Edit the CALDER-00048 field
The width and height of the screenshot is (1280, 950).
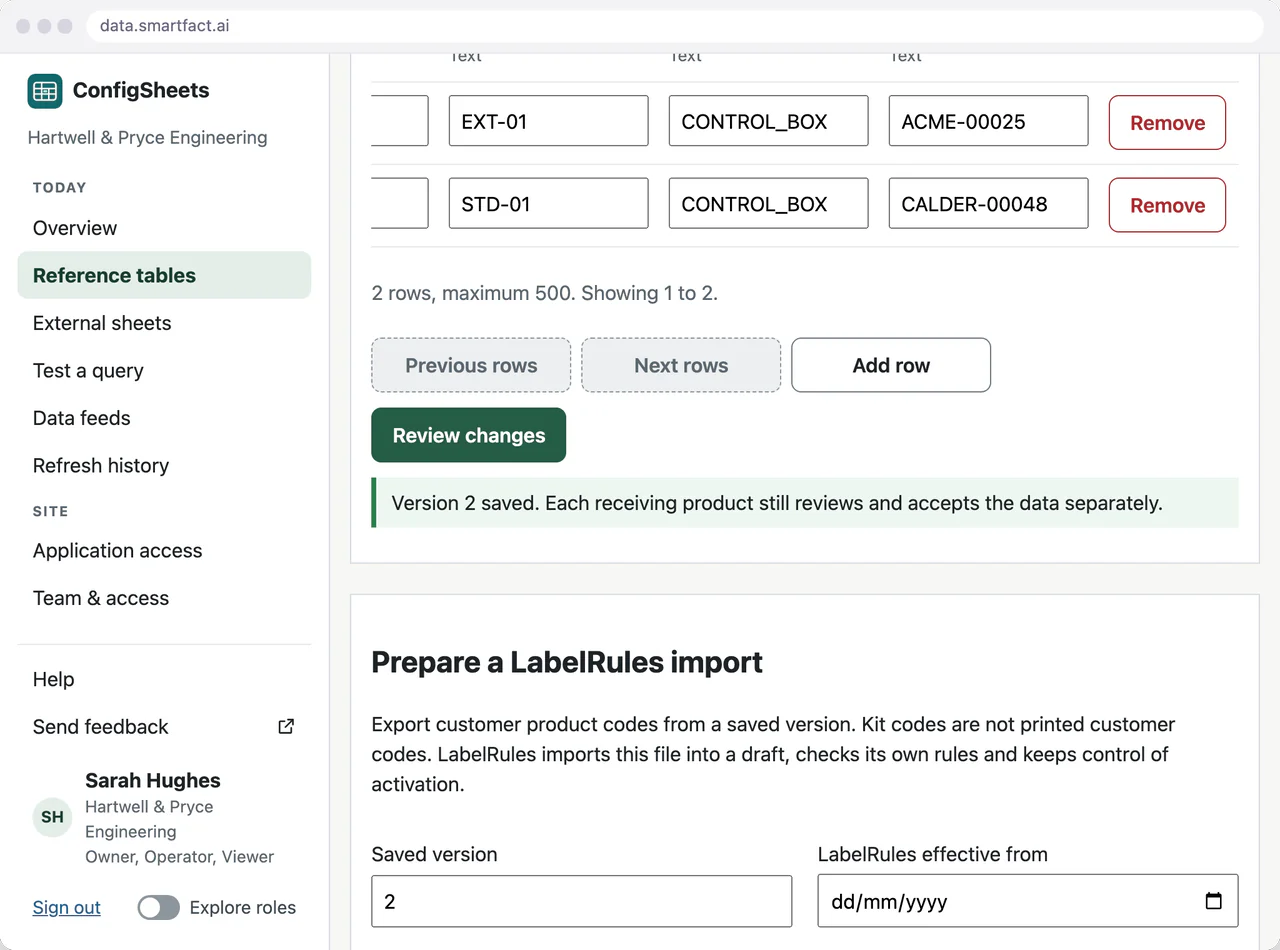988,203
